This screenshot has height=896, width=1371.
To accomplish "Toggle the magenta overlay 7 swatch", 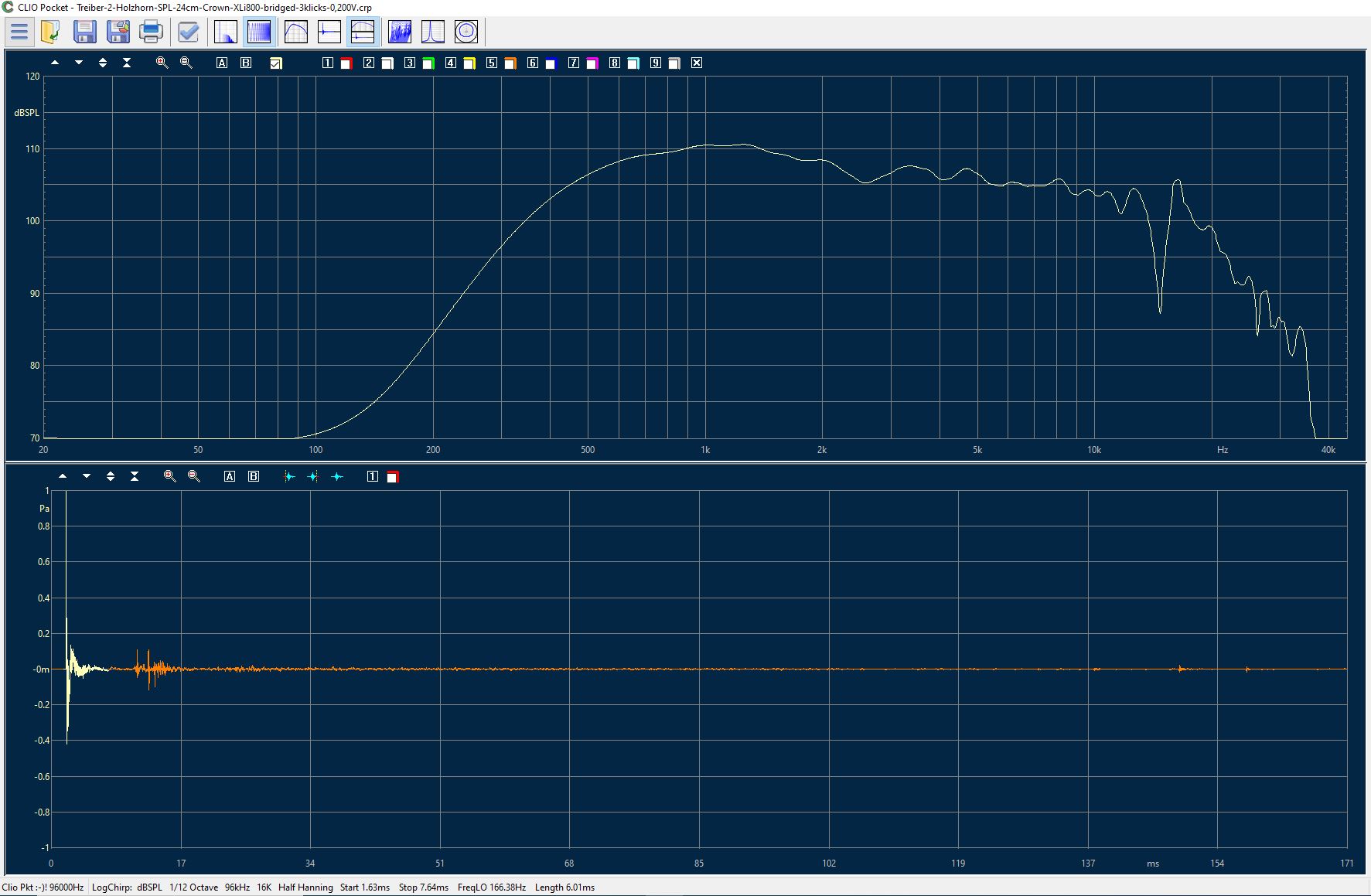I will [x=592, y=63].
